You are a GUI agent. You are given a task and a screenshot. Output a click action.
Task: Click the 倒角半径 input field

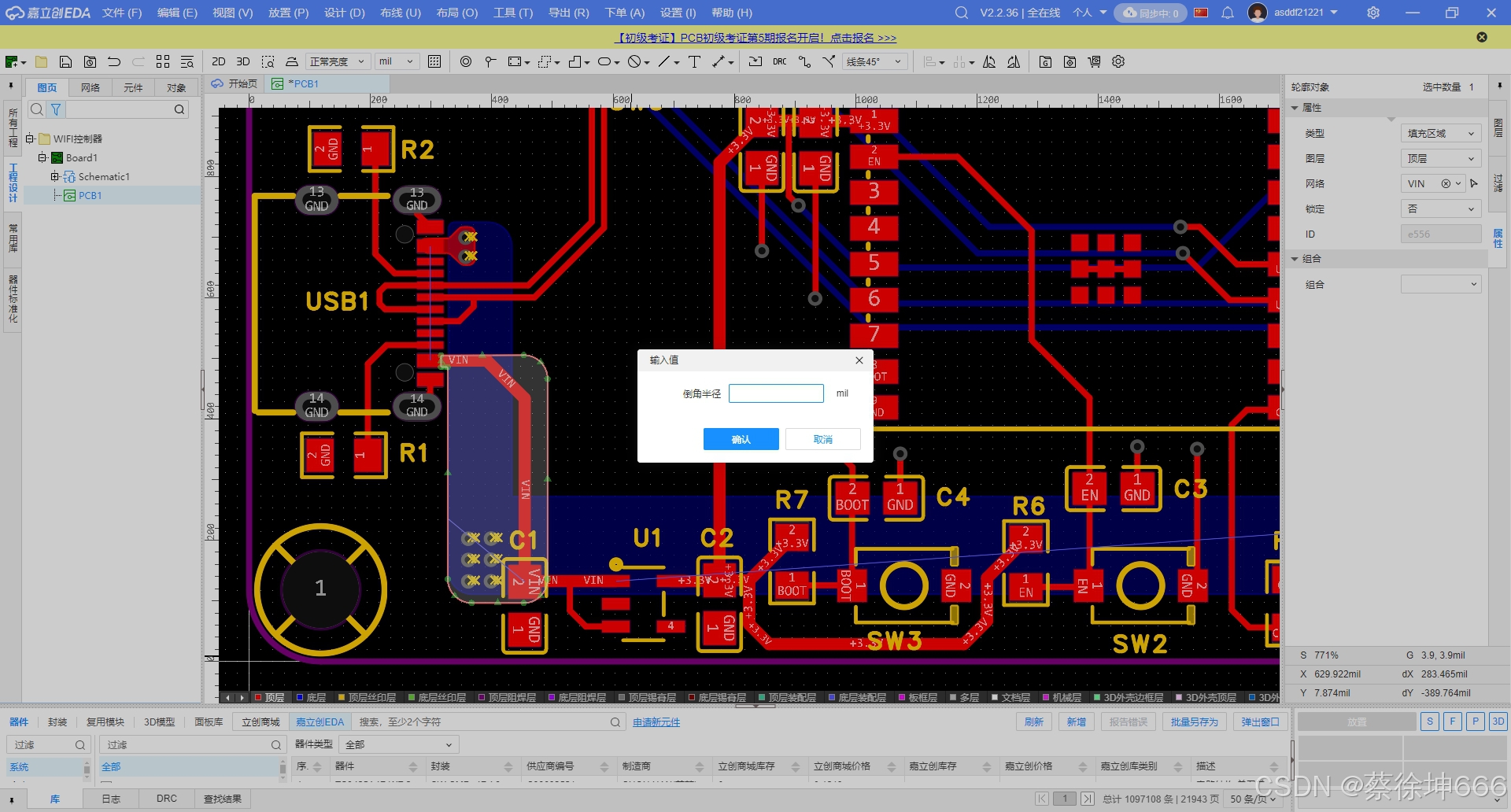tap(776, 393)
